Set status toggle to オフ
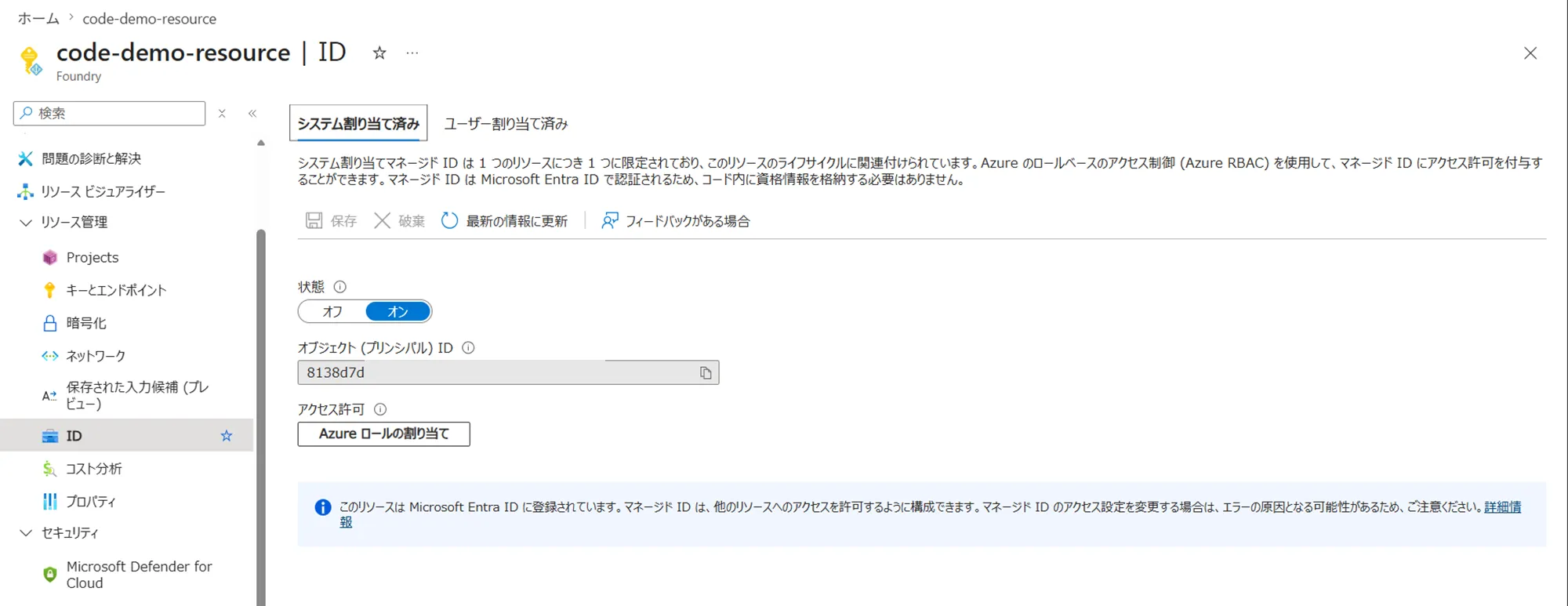 [x=332, y=311]
